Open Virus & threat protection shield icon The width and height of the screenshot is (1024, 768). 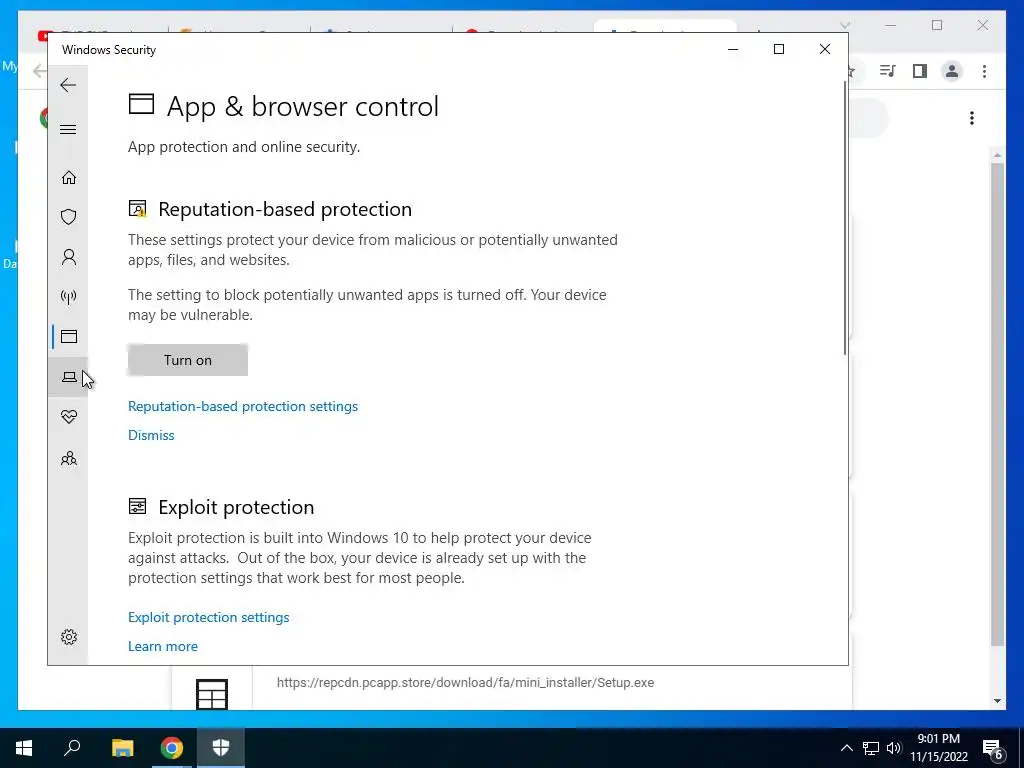pos(69,217)
